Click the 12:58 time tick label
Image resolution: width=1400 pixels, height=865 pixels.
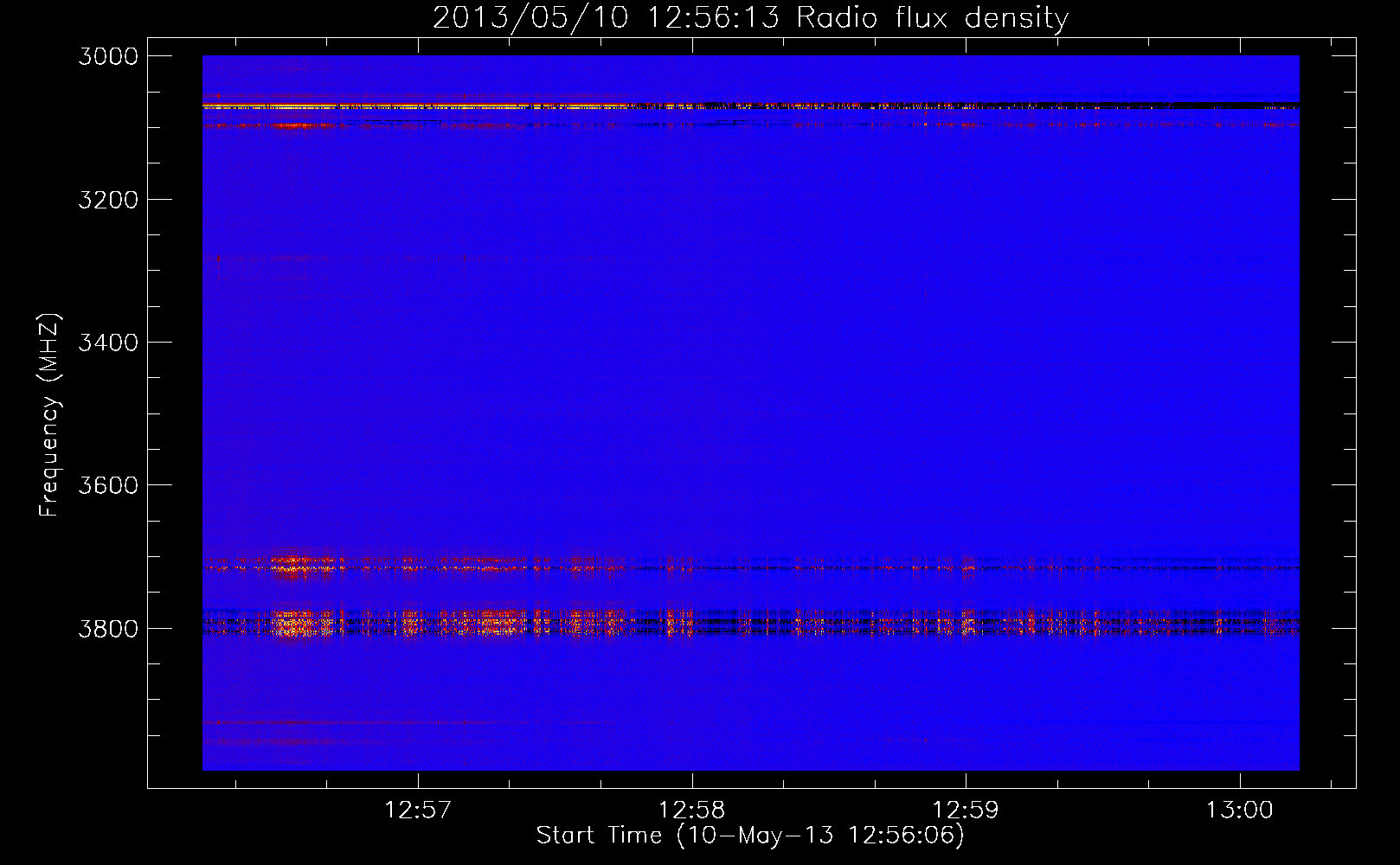click(691, 811)
